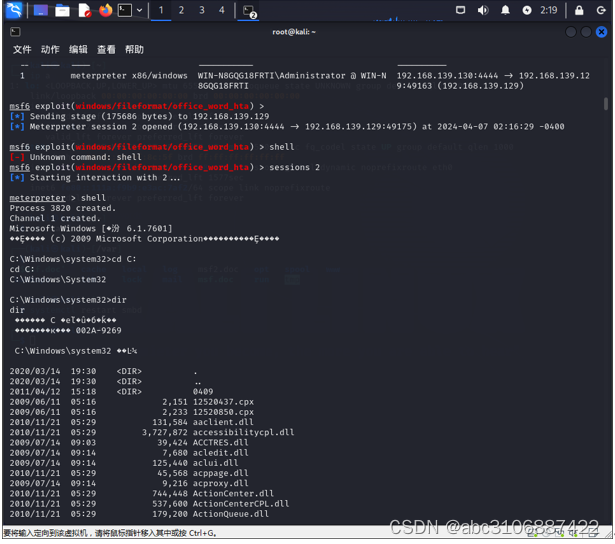Open the display settings tray icon

(460, 10)
